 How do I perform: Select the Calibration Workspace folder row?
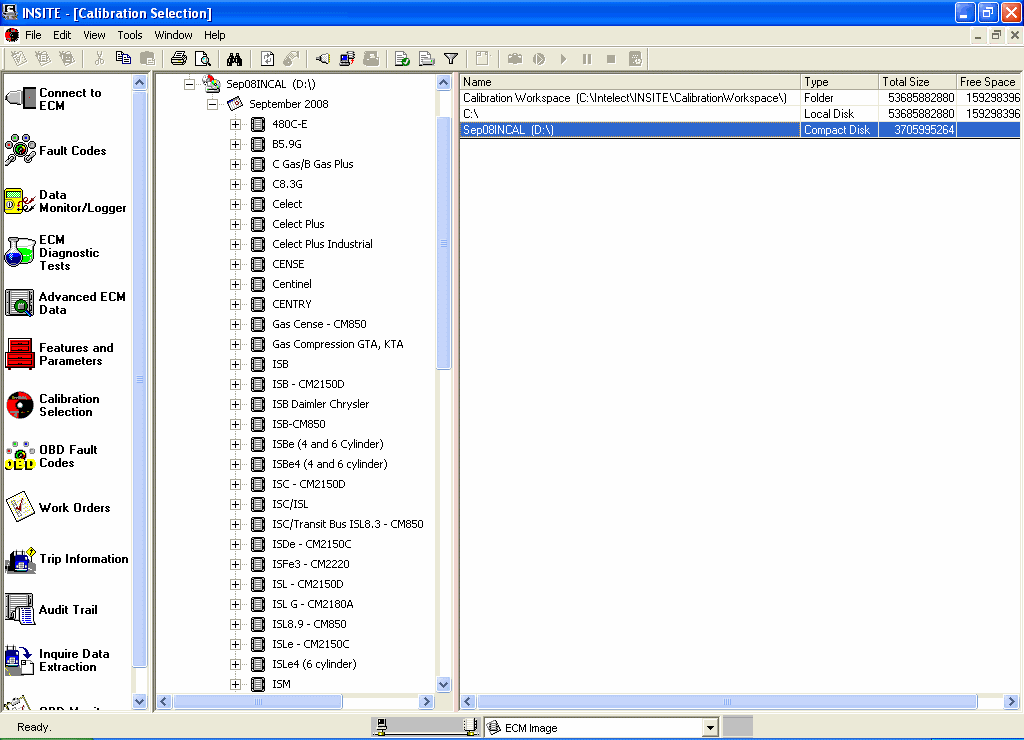740,98
